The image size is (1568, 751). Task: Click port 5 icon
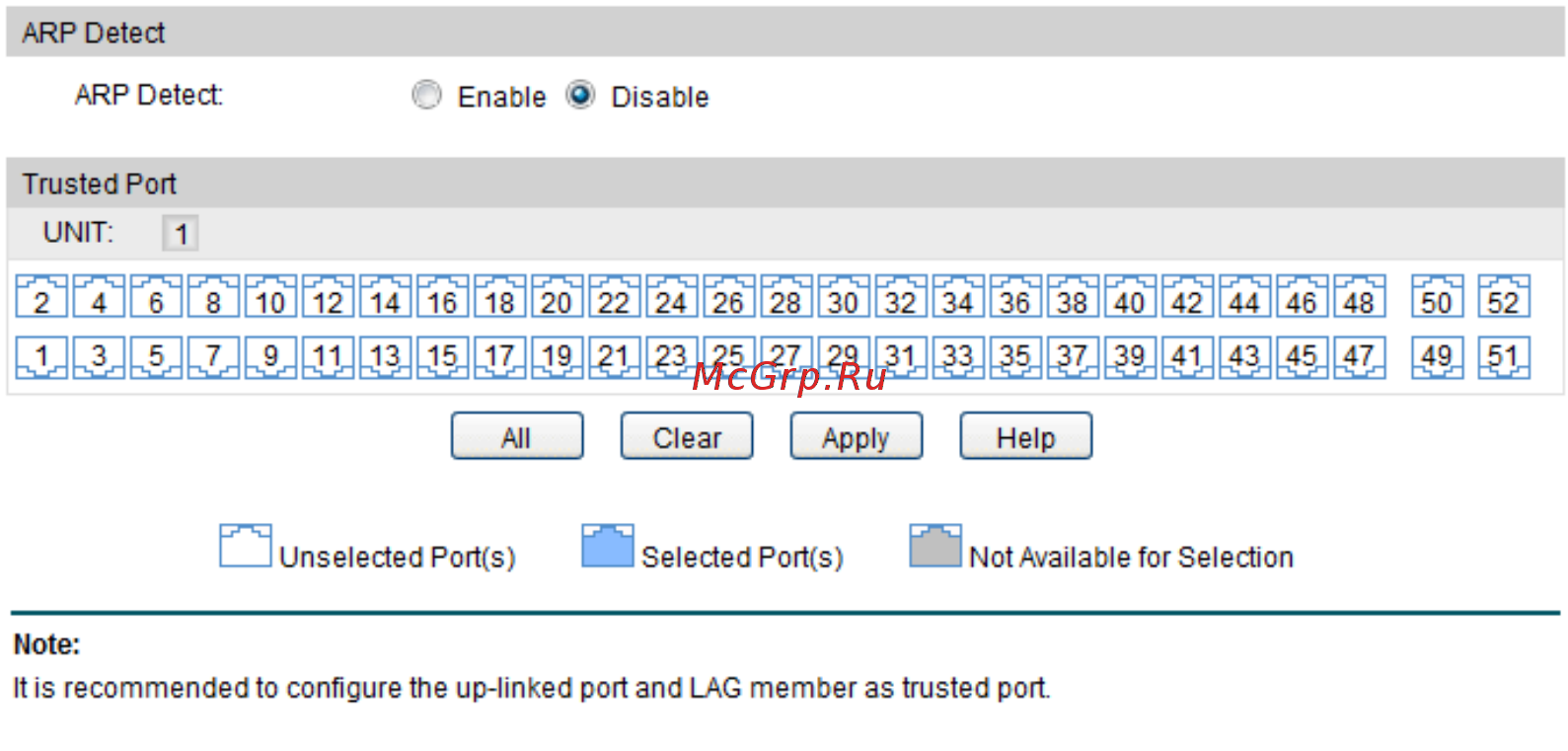pos(156,358)
